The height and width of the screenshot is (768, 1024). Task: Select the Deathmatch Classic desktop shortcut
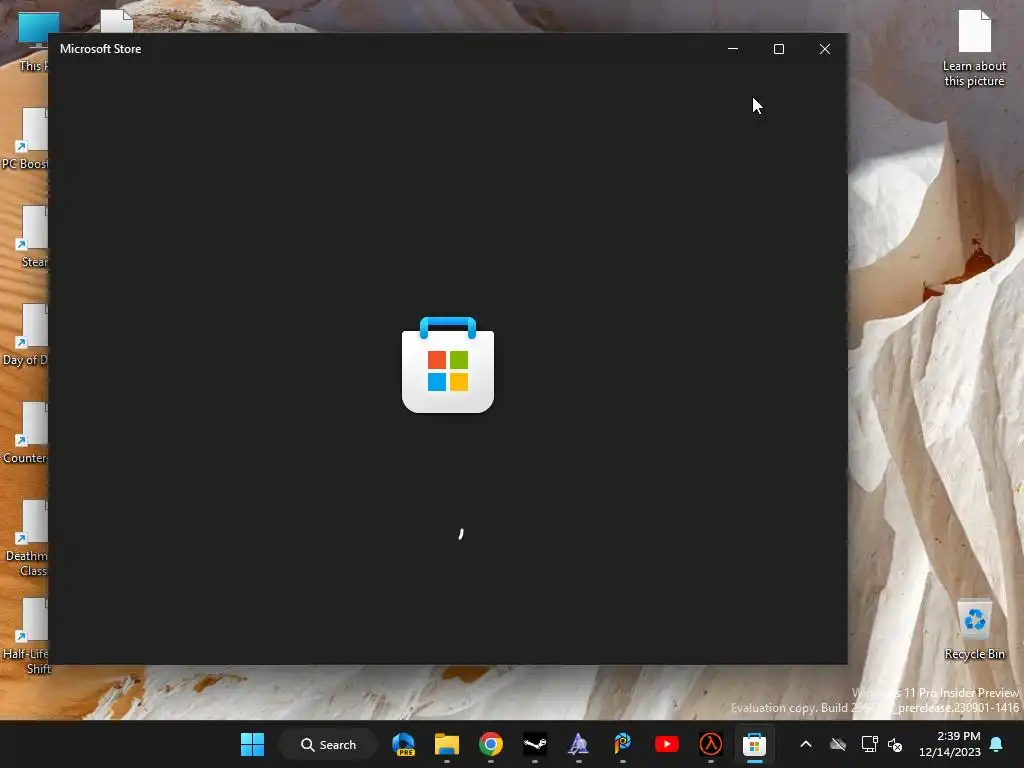26,539
